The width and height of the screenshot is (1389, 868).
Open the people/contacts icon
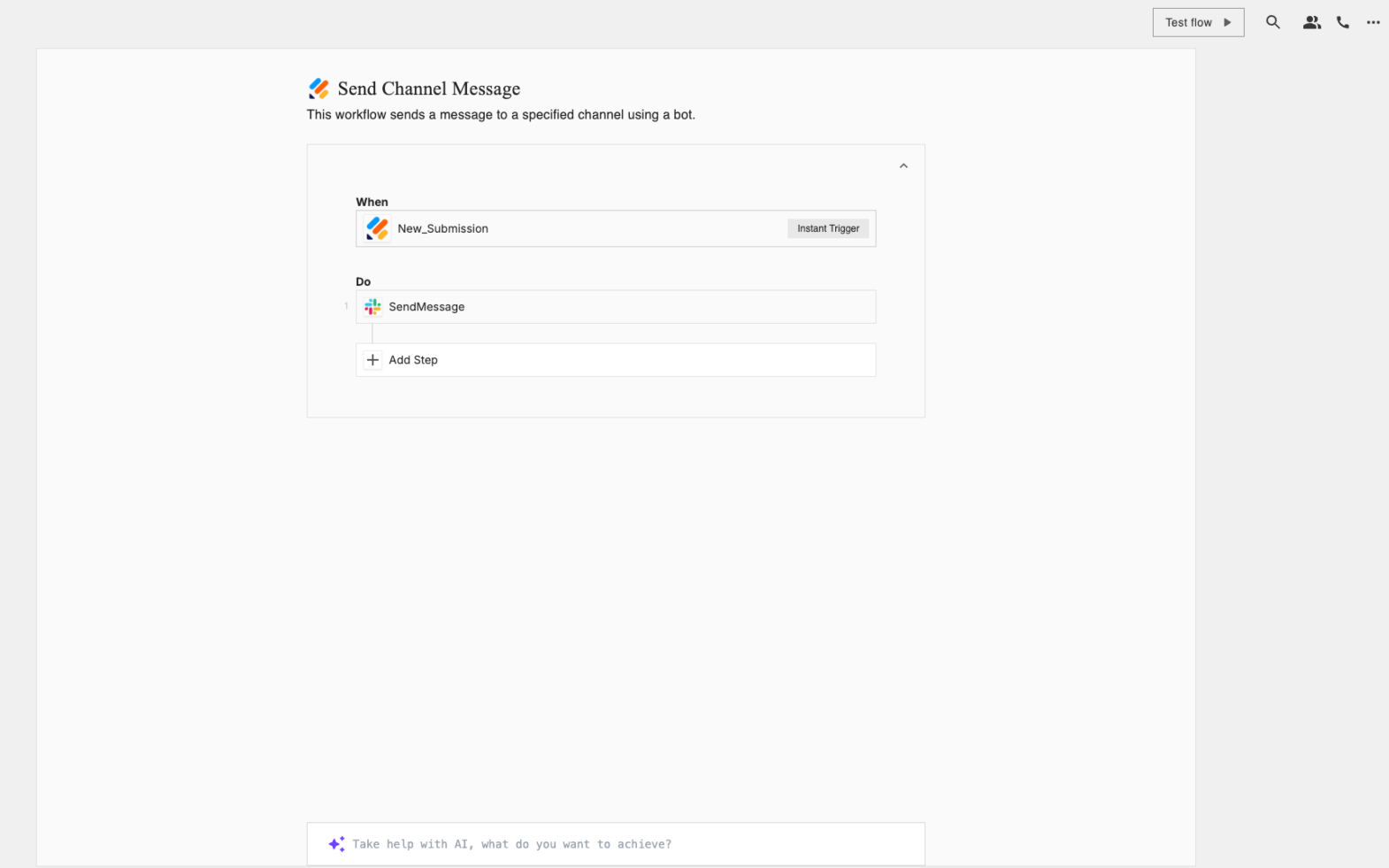[1311, 23]
